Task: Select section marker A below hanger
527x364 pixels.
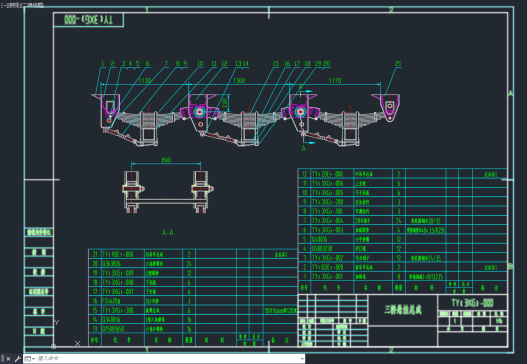Action: coord(303,148)
